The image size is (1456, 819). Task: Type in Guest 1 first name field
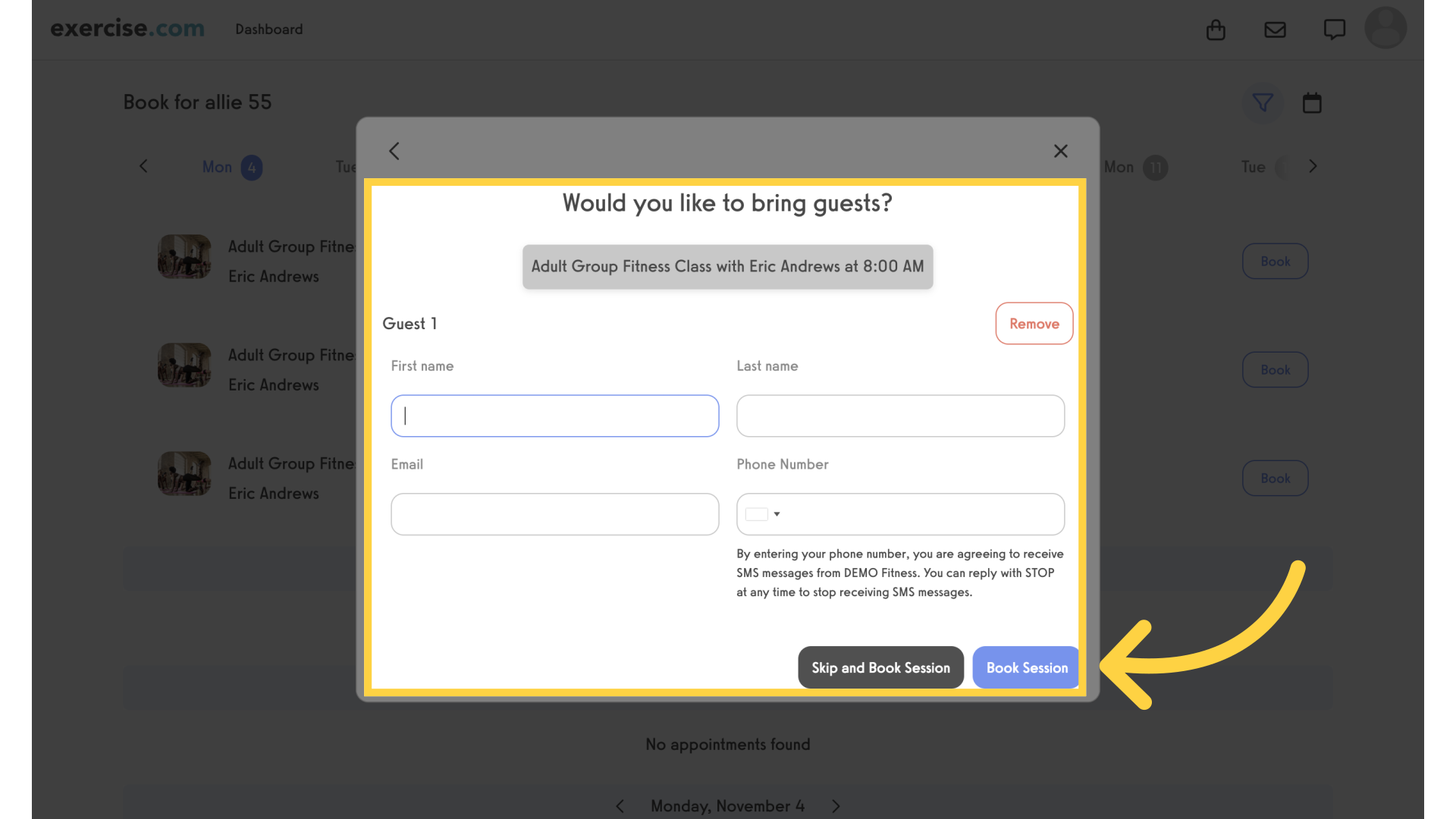pyautogui.click(x=555, y=415)
